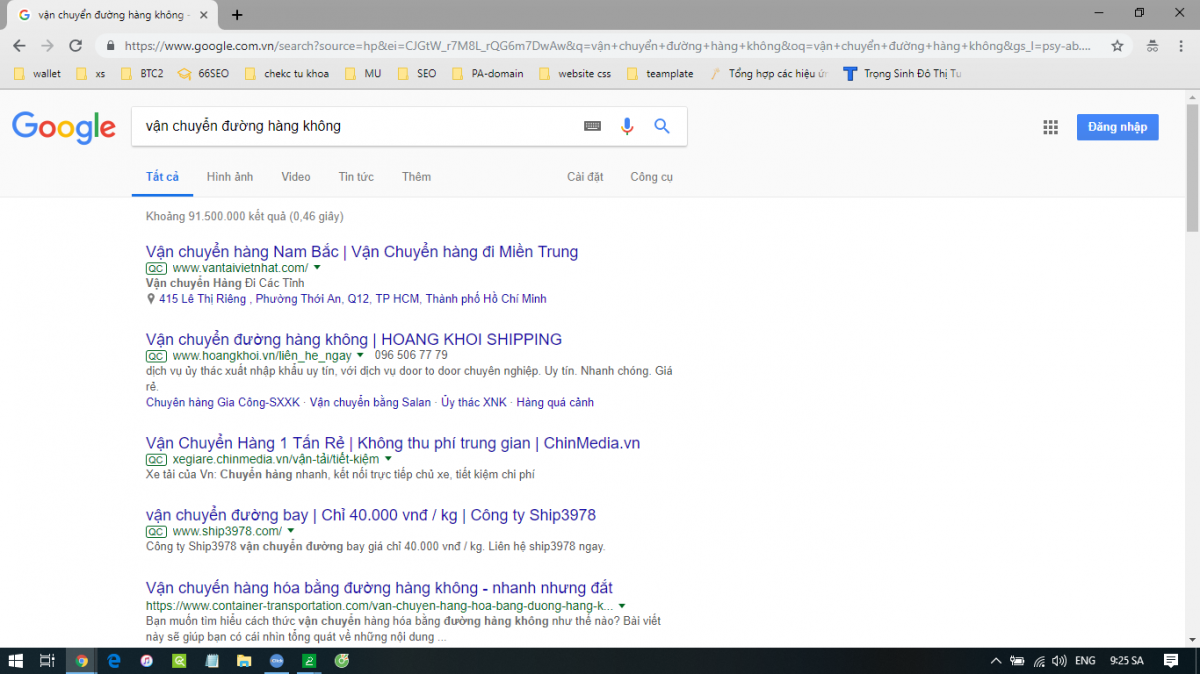The image size is (1200, 674).
Task: Open the "66SEO" bookmark
Action: point(203,74)
